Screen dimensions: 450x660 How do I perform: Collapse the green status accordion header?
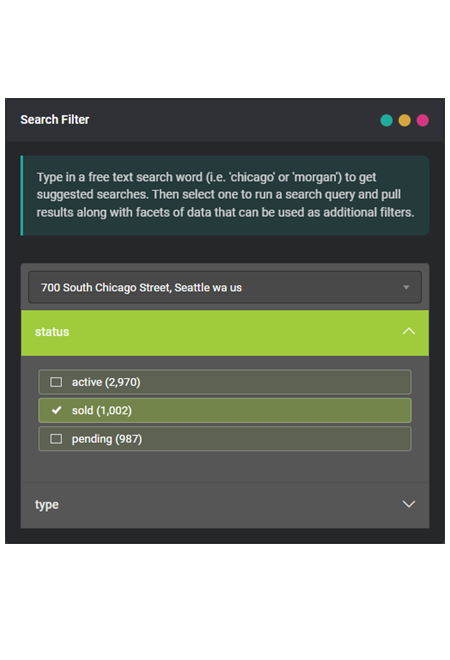point(225,333)
